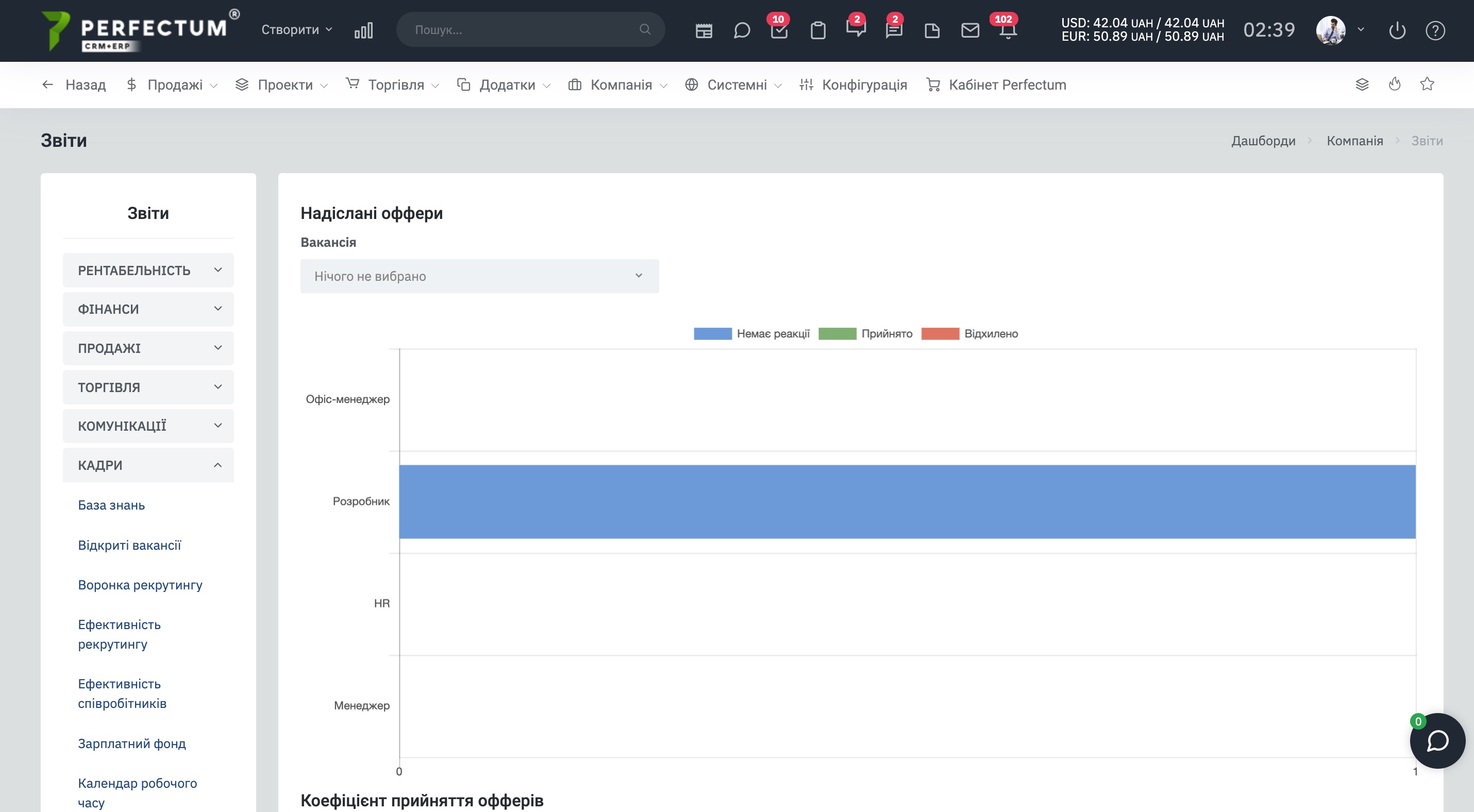Click the blue Розробник chart bar
This screenshot has height=812, width=1474.
[x=908, y=501]
